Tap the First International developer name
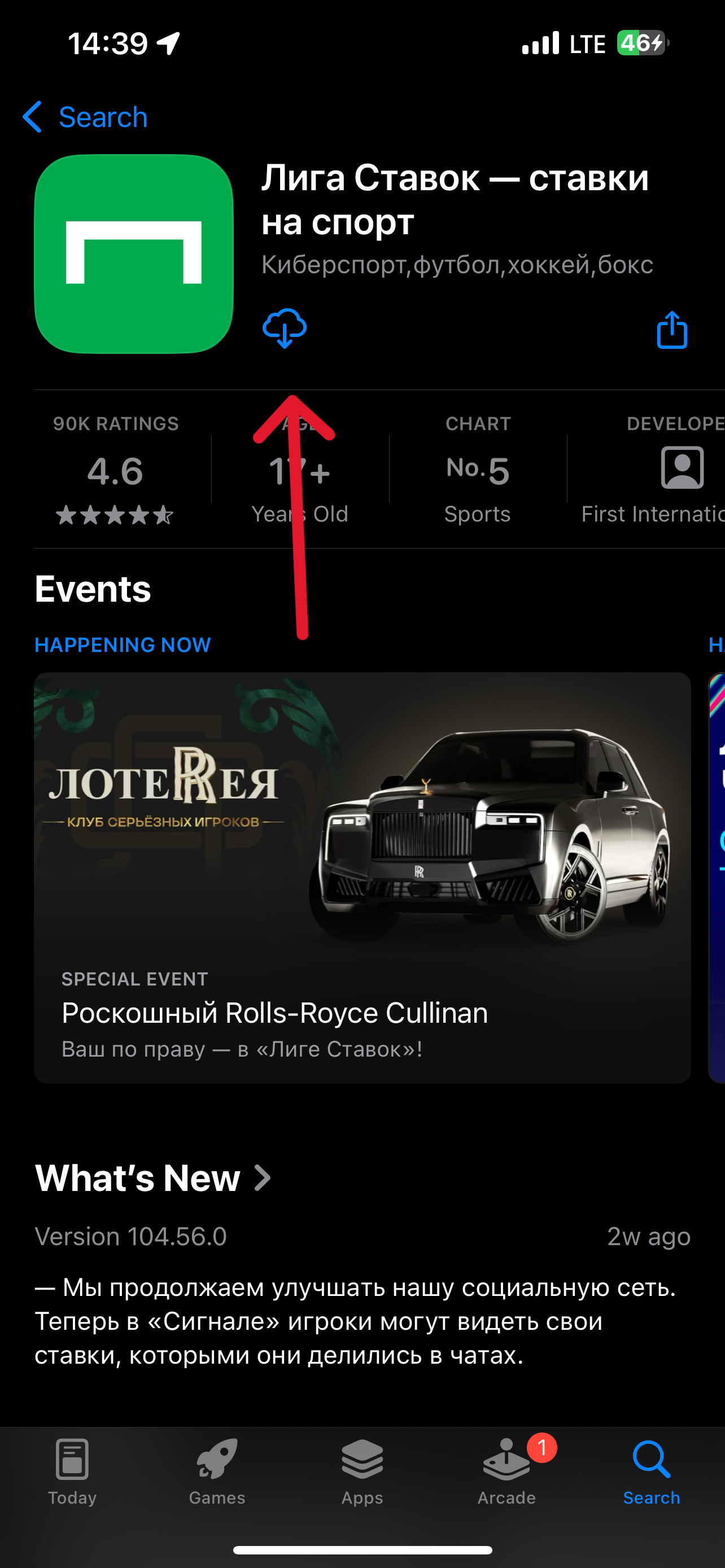This screenshot has height=1568, width=725. tap(653, 514)
